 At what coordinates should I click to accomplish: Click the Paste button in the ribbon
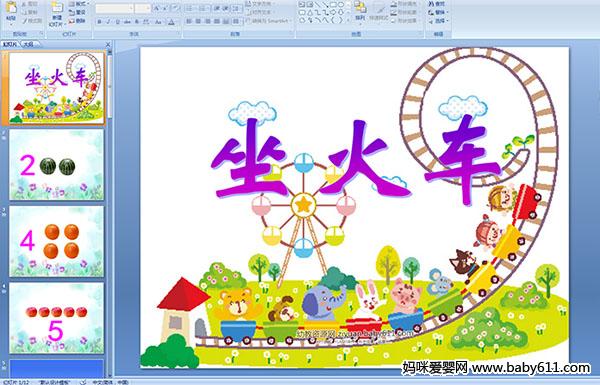11,12
